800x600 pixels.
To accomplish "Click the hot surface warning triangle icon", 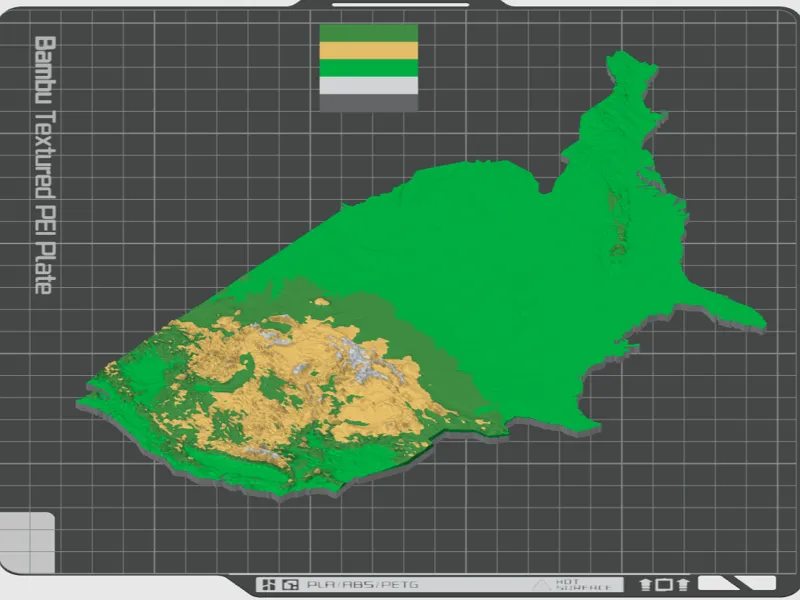I will point(541,585).
